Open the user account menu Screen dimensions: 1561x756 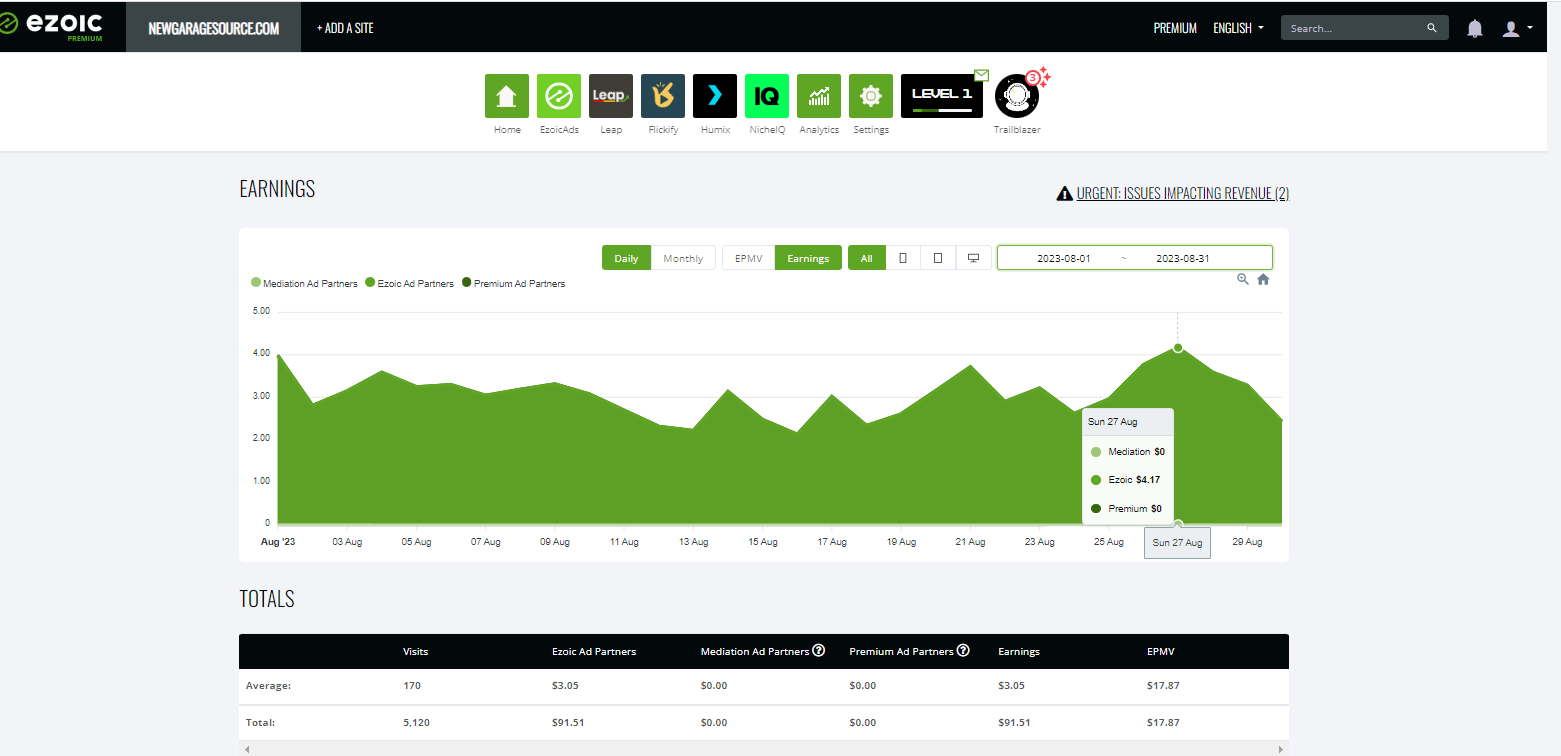coord(1517,29)
